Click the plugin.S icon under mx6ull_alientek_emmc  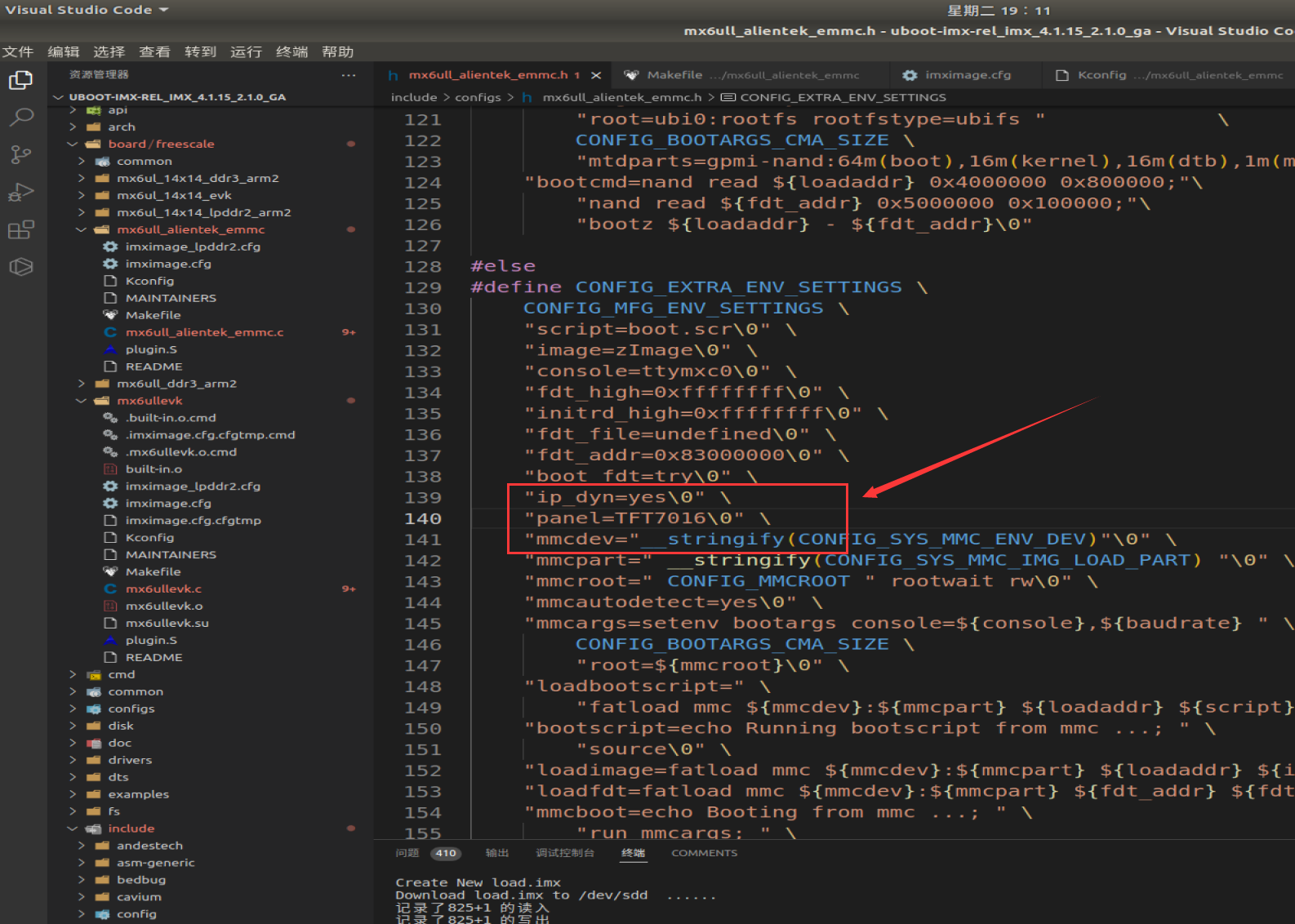(110, 349)
